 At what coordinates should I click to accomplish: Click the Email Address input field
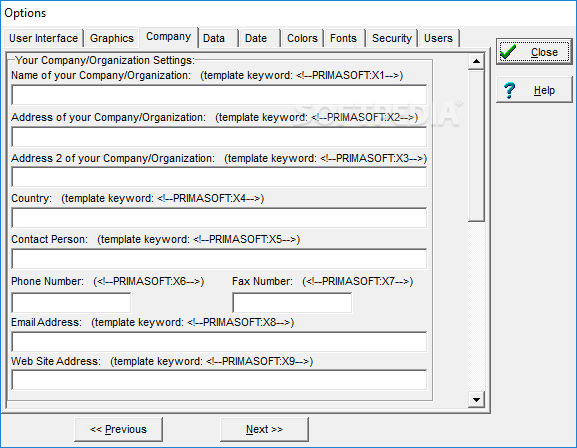click(x=219, y=342)
